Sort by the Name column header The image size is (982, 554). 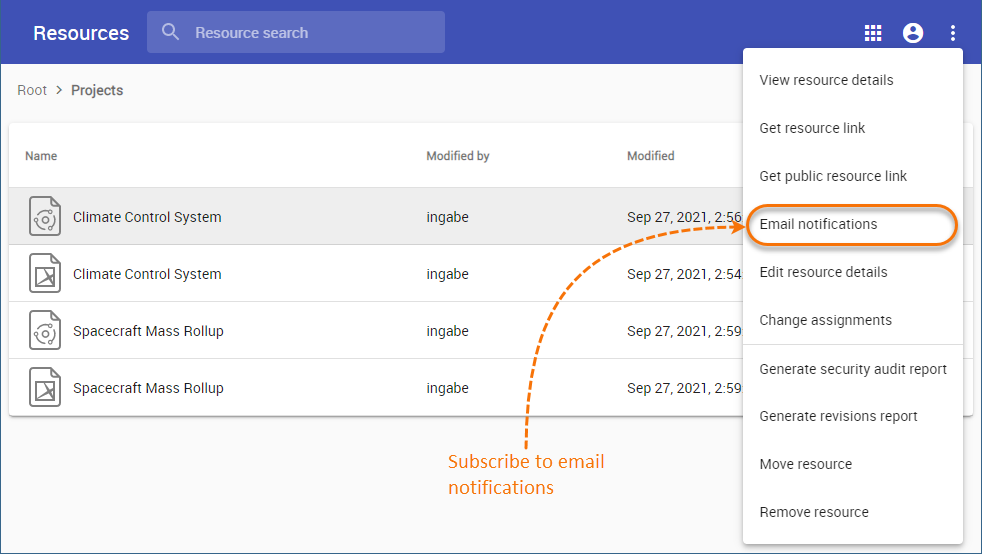41,156
